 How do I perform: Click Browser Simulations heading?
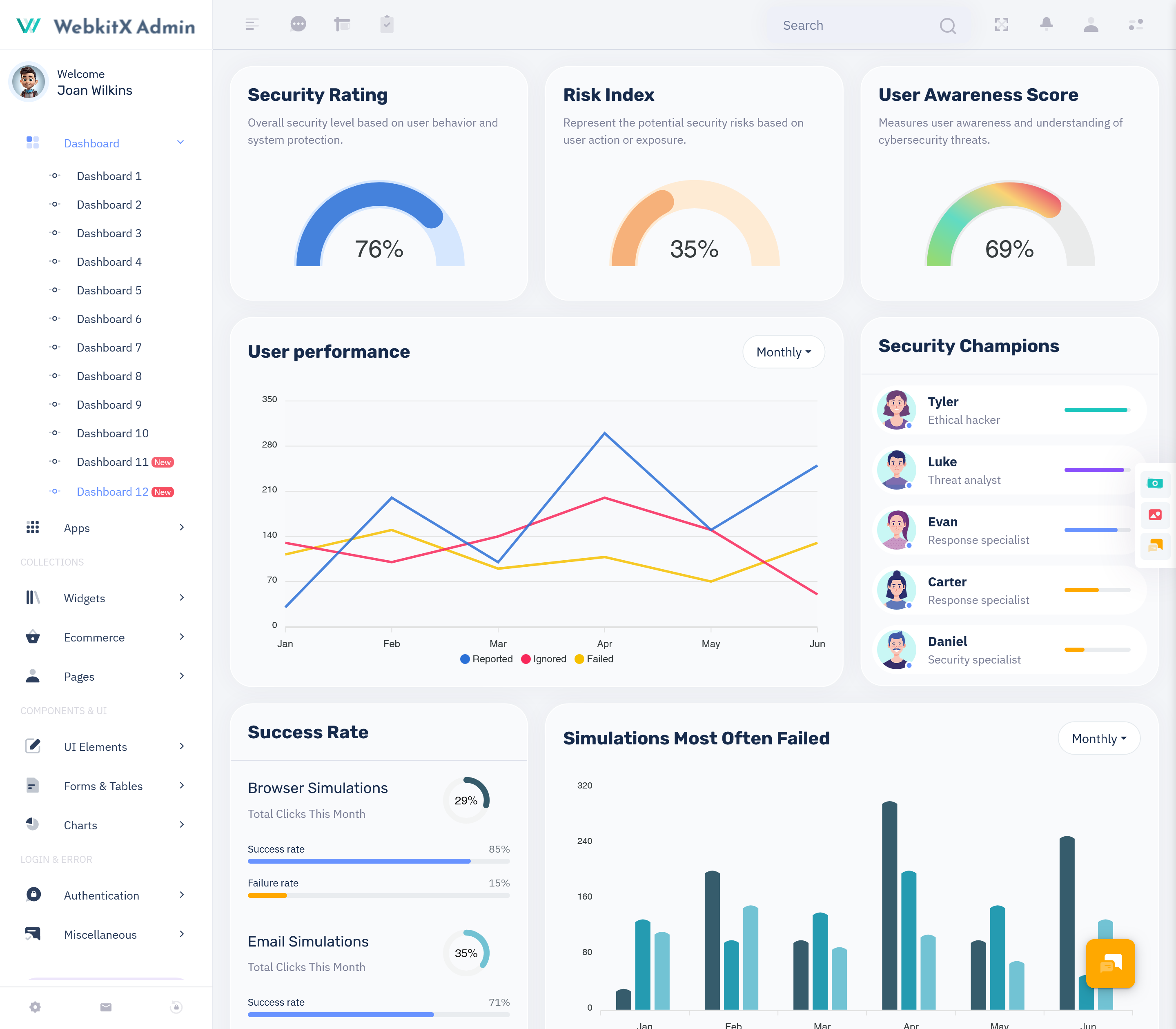[318, 788]
